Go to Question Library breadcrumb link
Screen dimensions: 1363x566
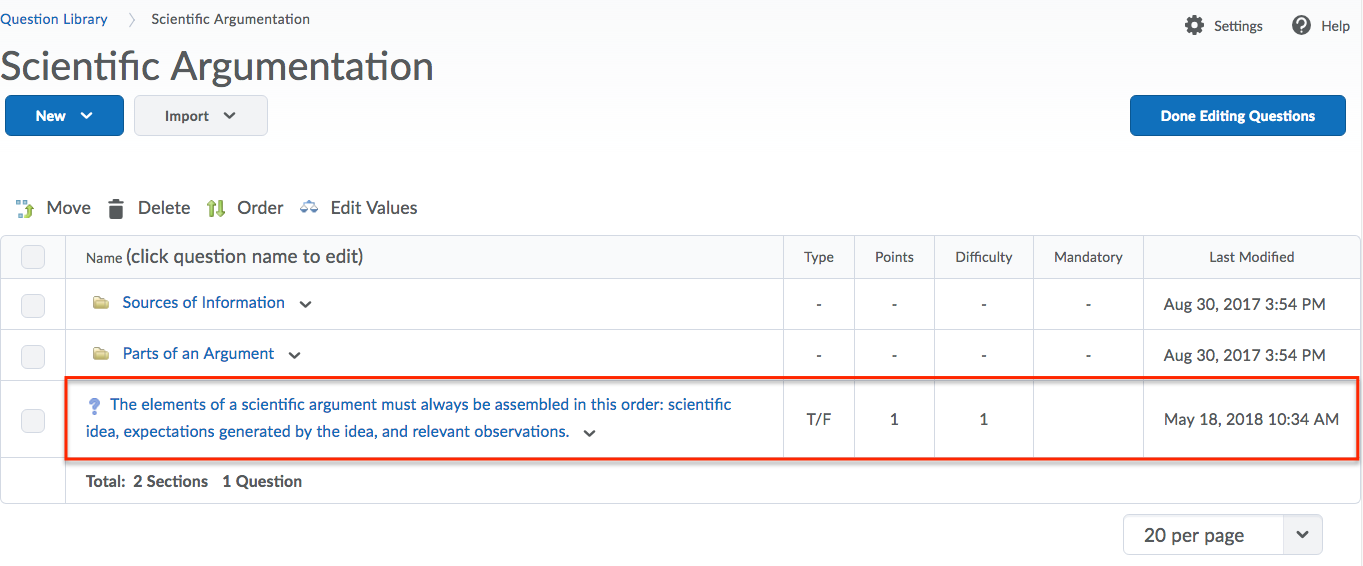pyautogui.click(x=54, y=19)
